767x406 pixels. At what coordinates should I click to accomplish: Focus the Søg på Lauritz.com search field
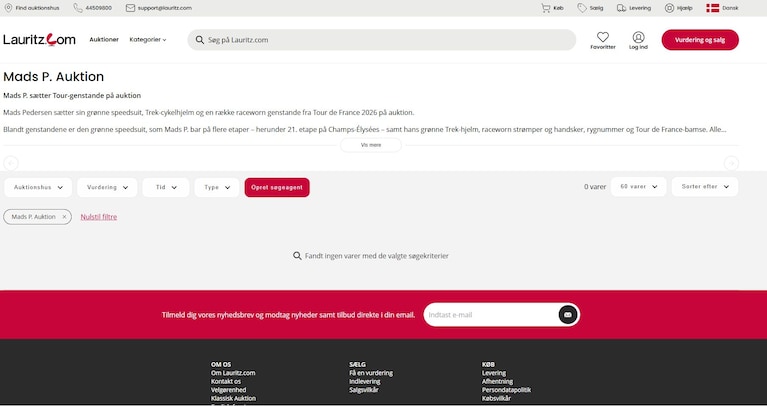tap(382, 40)
